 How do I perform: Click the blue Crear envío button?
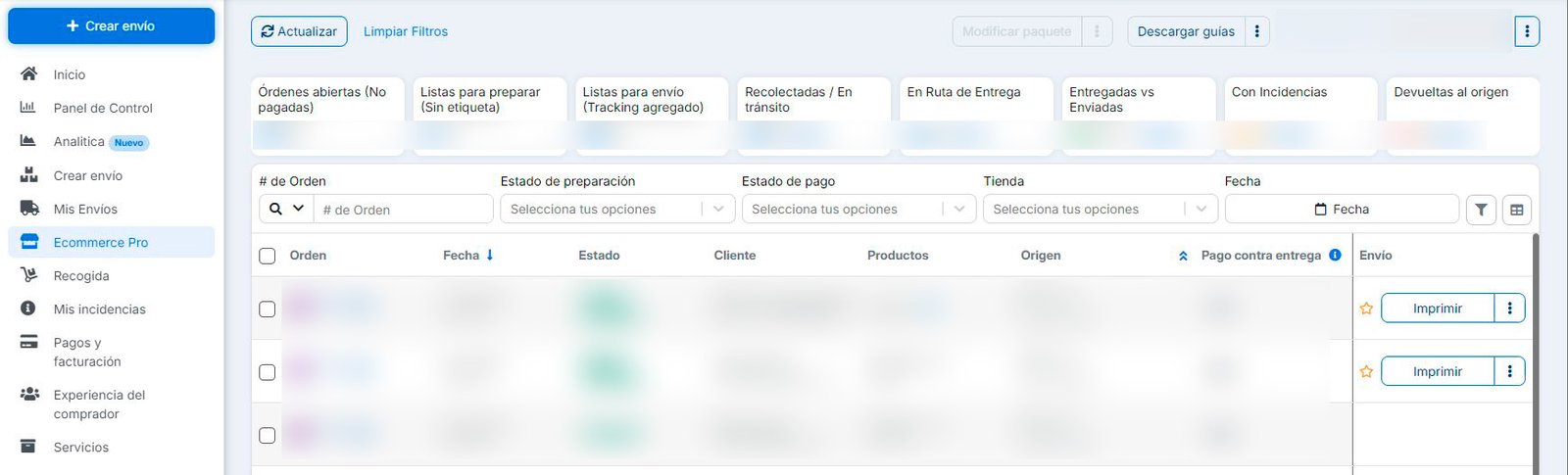[x=111, y=26]
